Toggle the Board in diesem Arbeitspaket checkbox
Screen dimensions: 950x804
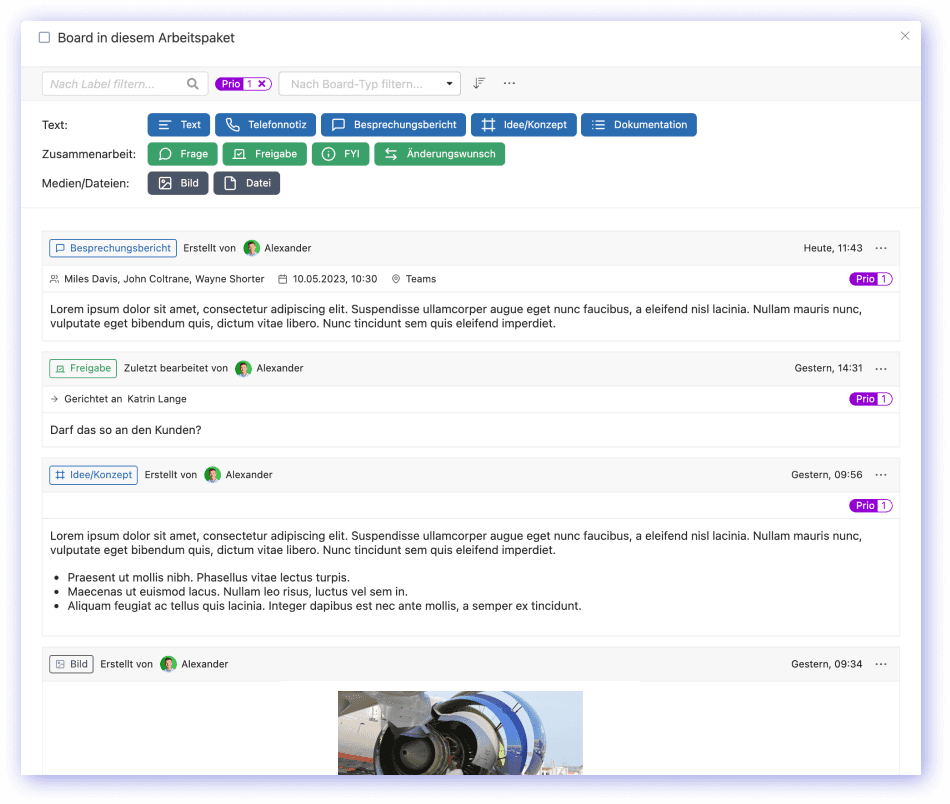44,38
